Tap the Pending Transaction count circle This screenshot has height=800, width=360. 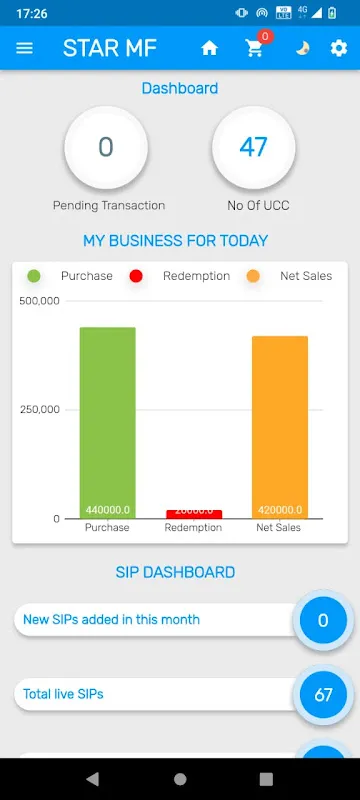pos(106,147)
